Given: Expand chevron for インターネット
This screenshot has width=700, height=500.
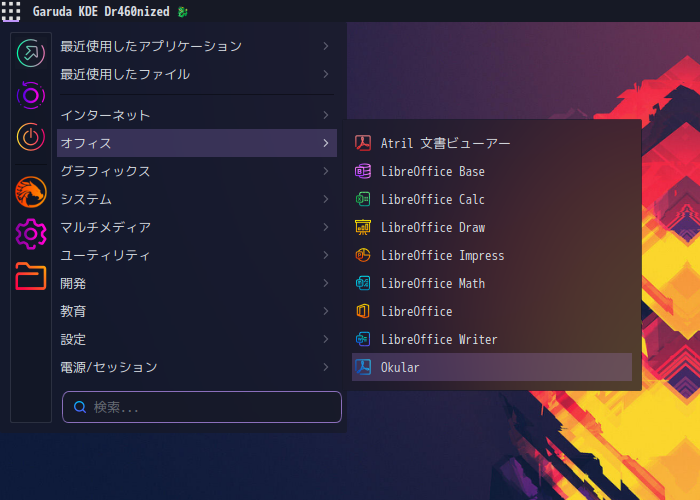Looking at the screenshot, I should coord(326,115).
